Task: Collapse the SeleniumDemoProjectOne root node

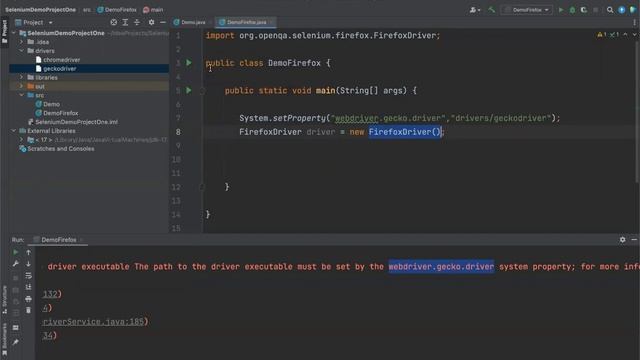Action: click(14, 33)
